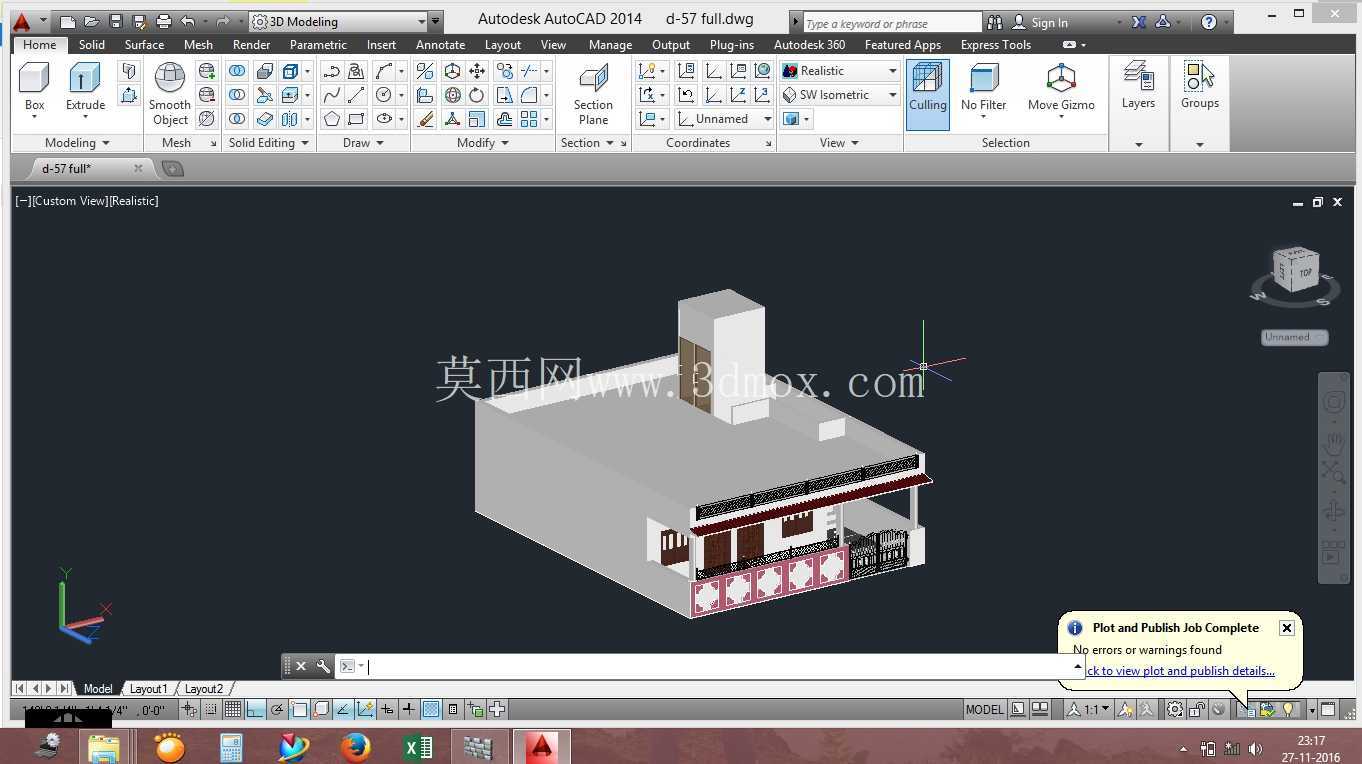Switch to the Annotate ribbon tab
Screen dimensions: 1362x764
click(x=440, y=45)
